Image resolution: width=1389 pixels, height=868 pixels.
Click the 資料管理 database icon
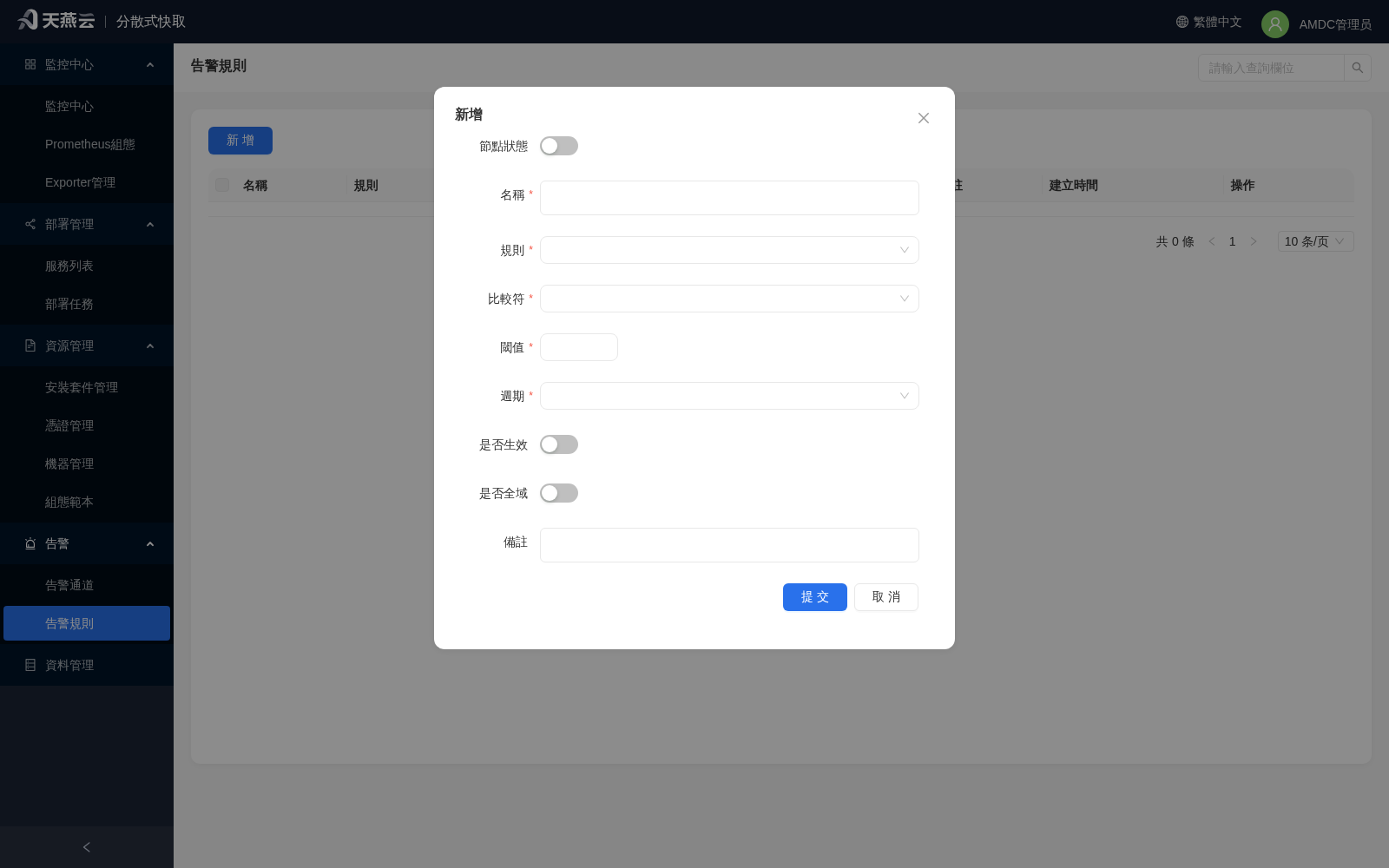click(30, 665)
